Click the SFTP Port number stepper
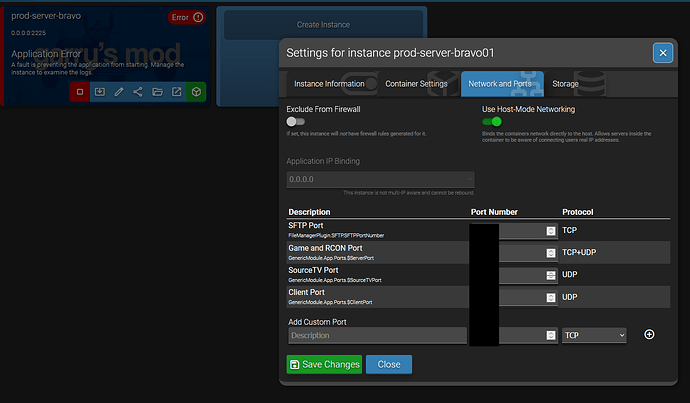 (551, 231)
